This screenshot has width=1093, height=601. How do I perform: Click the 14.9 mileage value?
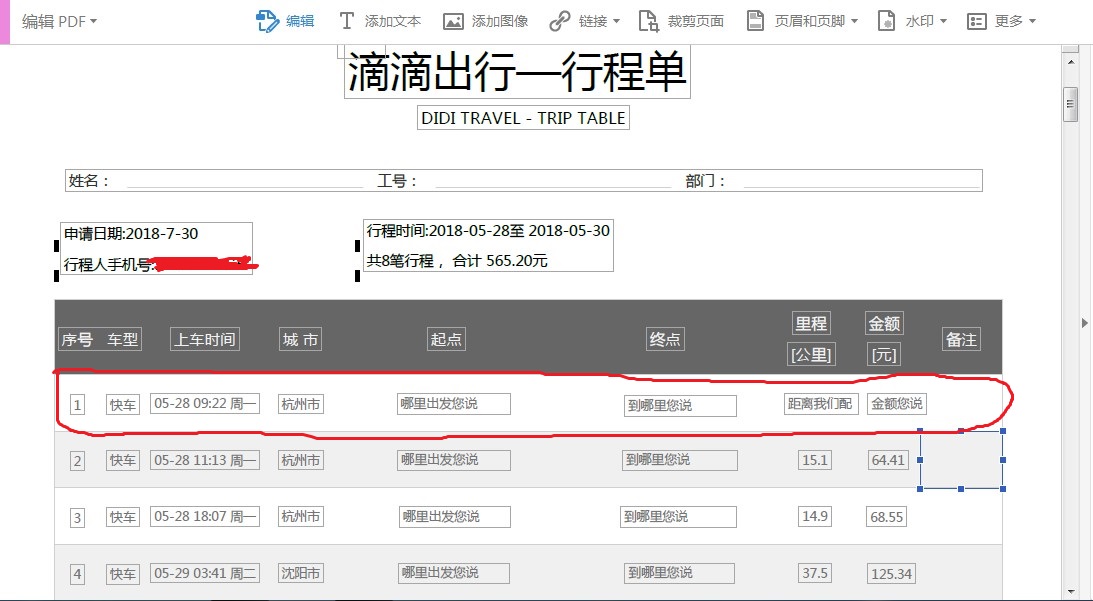(815, 517)
